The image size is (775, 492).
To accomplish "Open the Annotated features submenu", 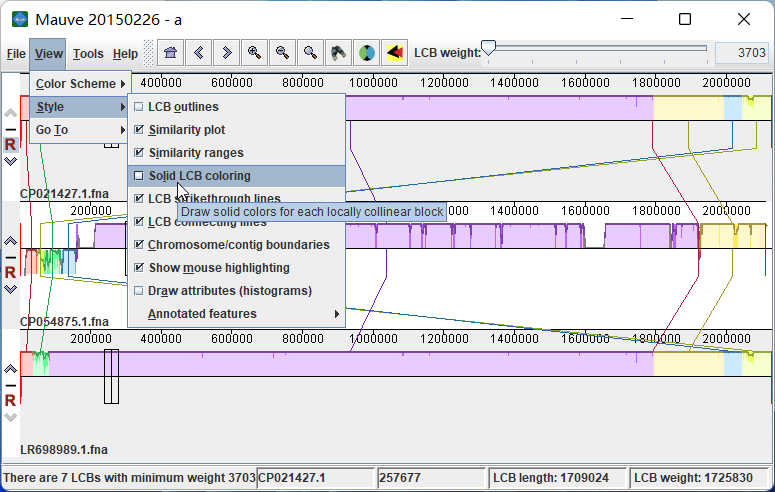I will point(236,314).
